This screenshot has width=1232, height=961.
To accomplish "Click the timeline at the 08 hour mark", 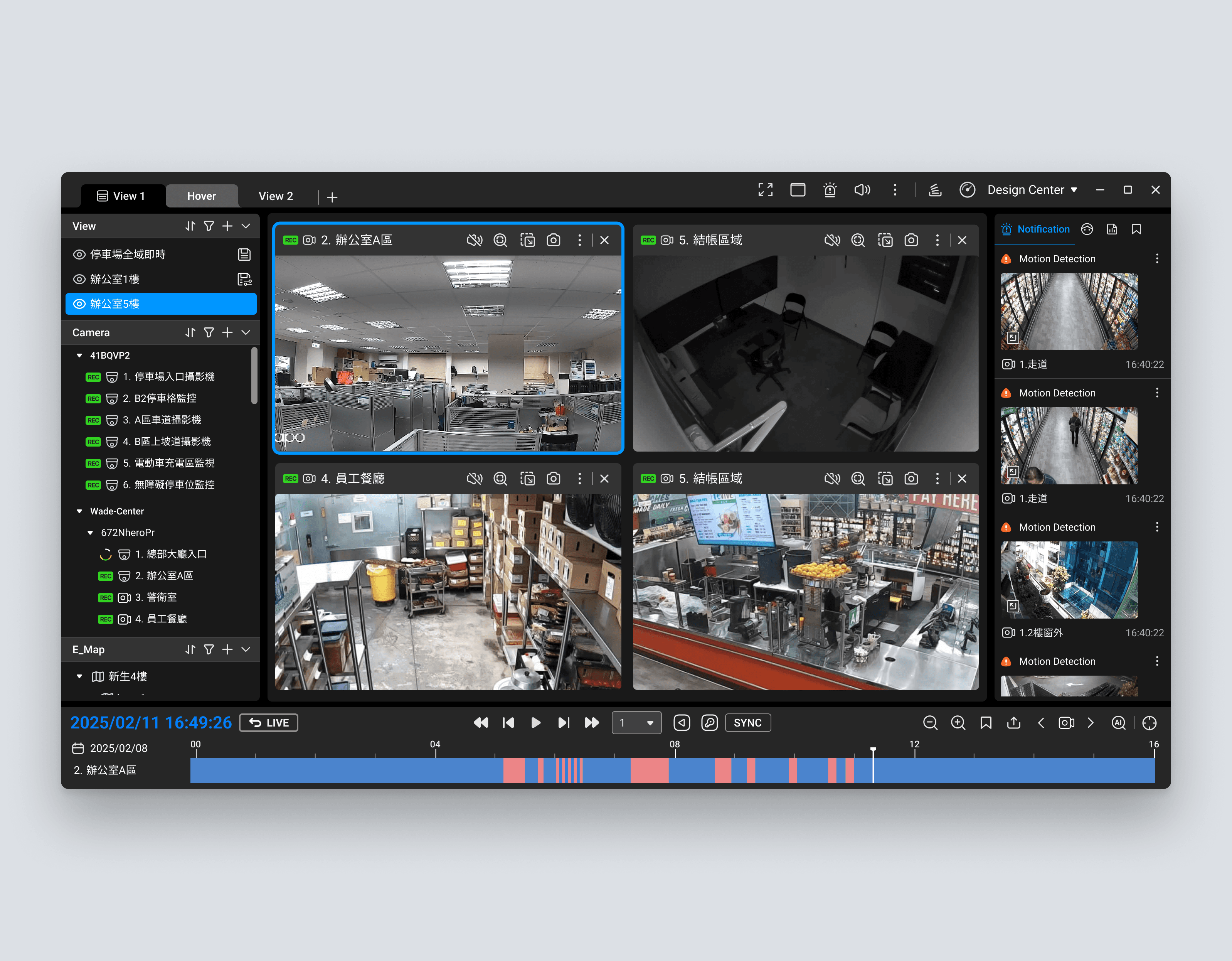I will tap(675, 770).
